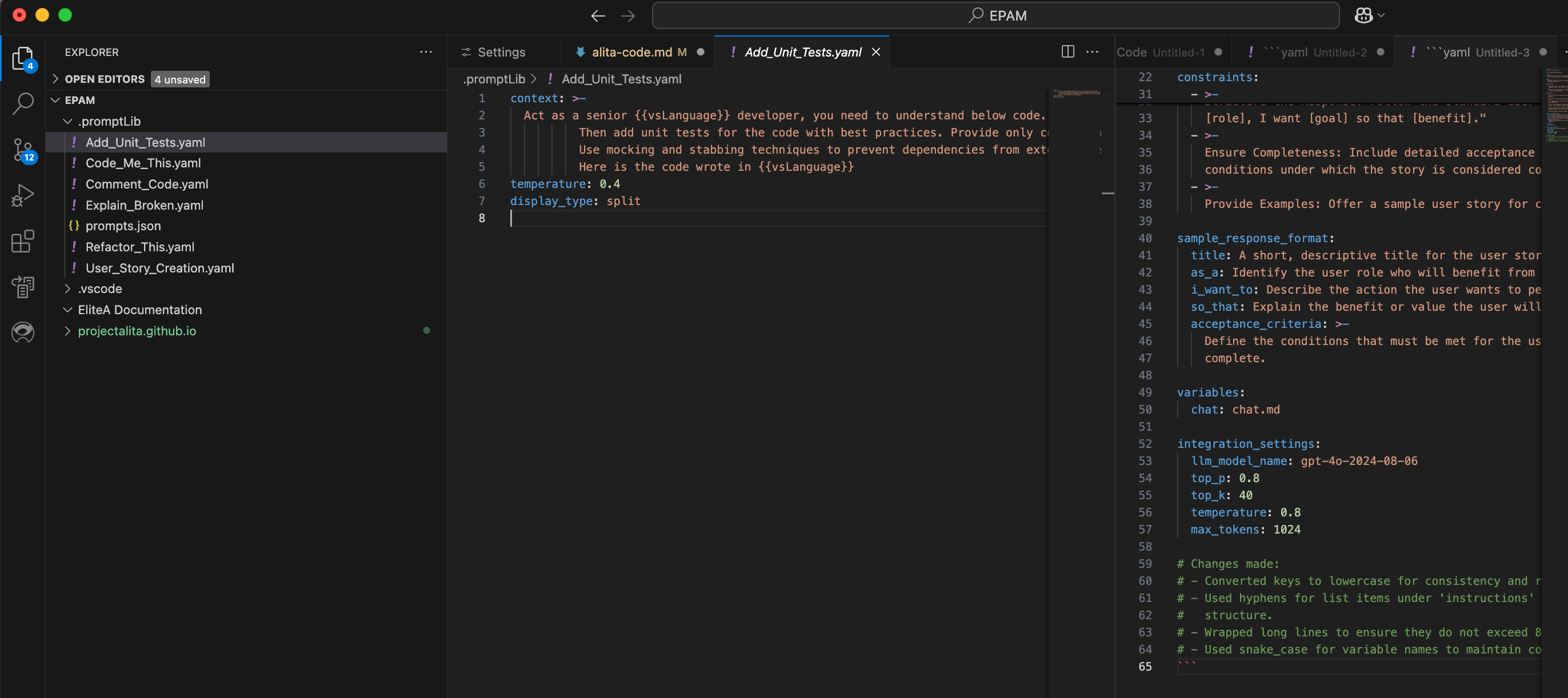Click the '# Changes made:' comment line

point(1228,564)
